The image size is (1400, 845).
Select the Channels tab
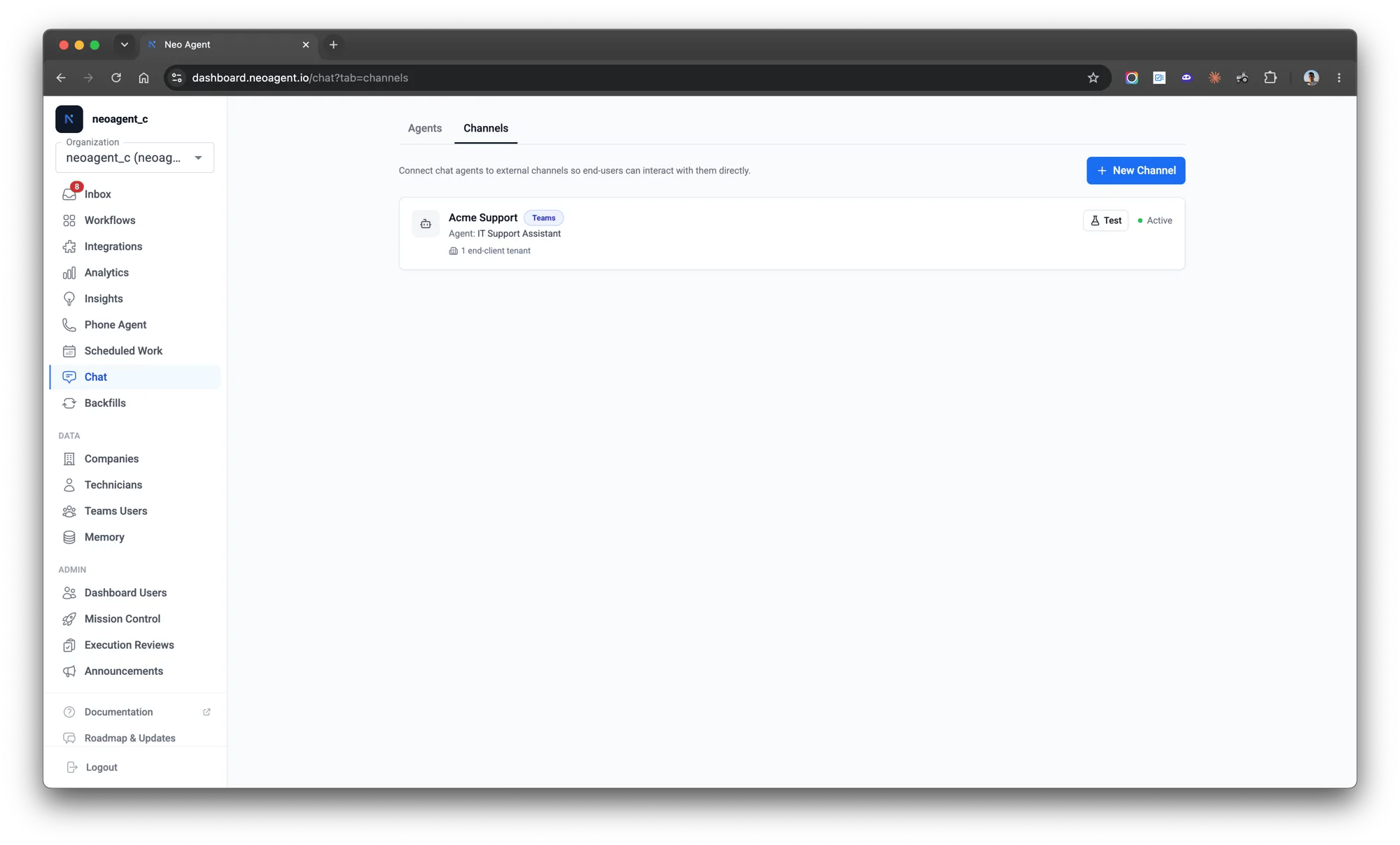click(x=486, y=128)
